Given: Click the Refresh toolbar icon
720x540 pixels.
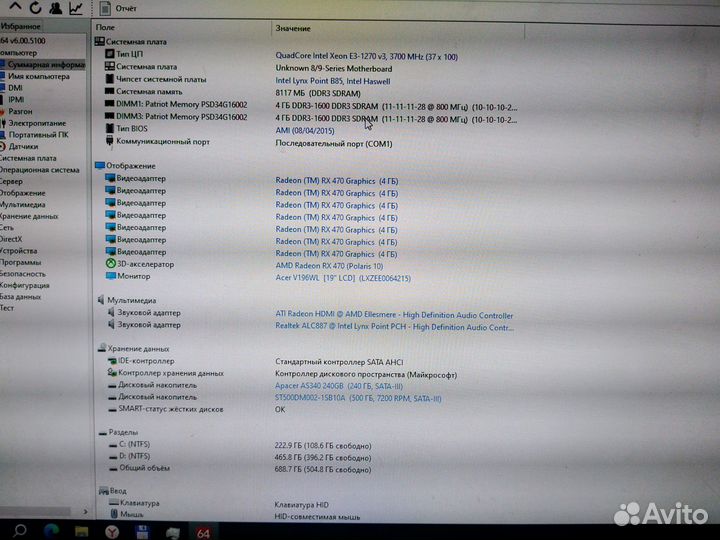Looking at the screenshot, I should click(35, 7).
